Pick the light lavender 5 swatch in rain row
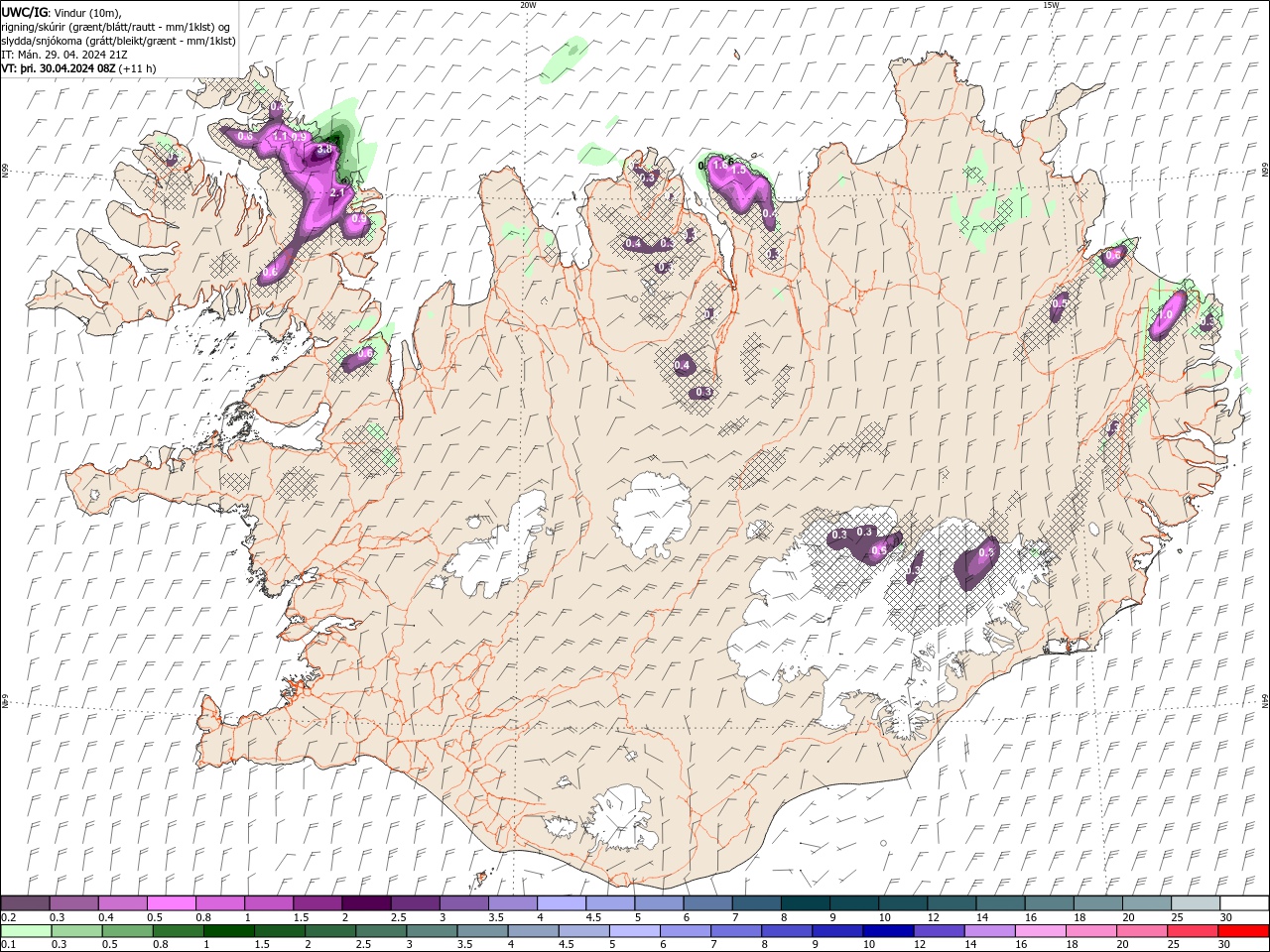Viewport: 1270px width, 952px height. coord(634,931)
